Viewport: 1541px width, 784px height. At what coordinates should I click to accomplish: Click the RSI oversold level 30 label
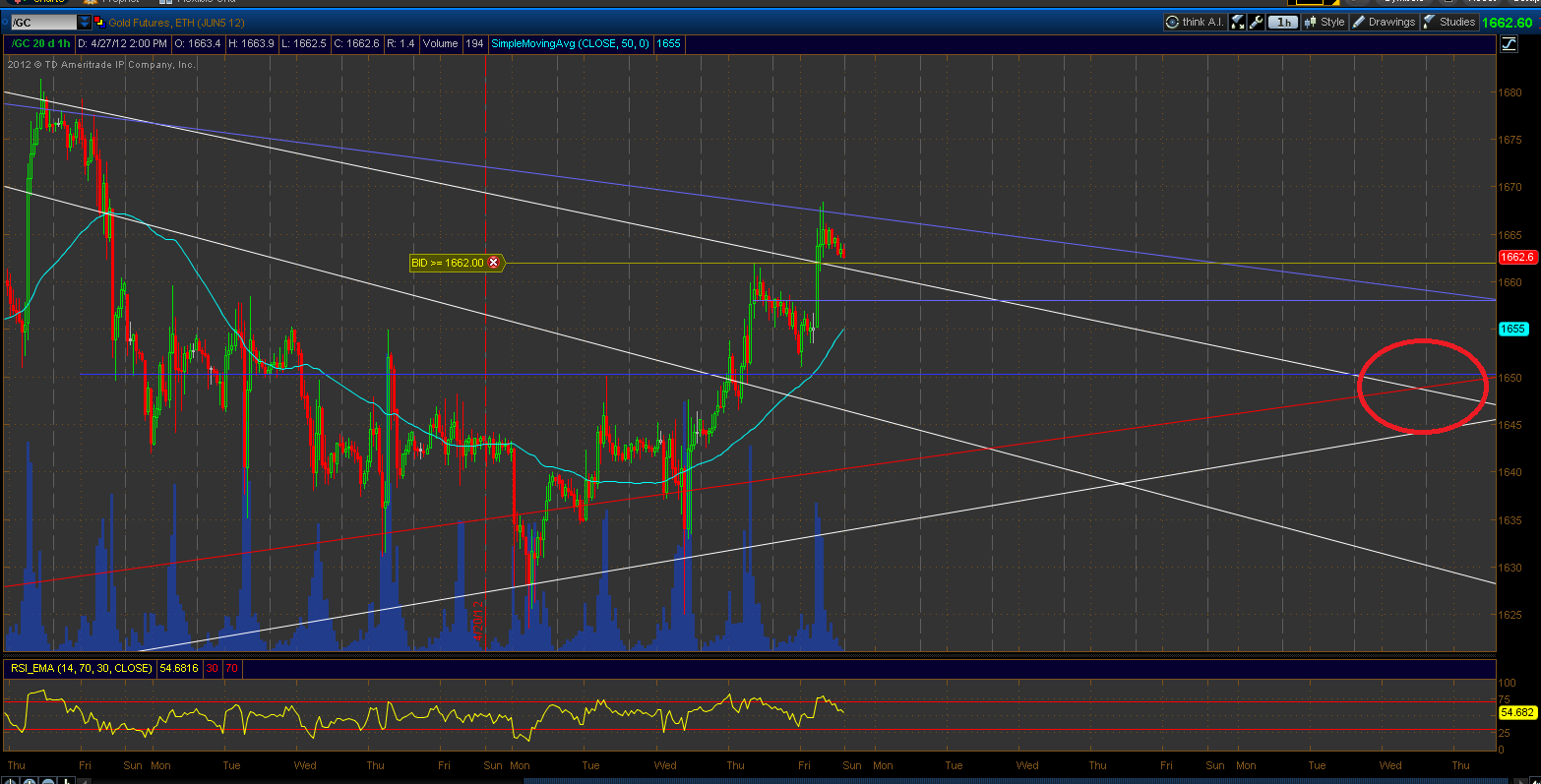click(x=212, y=668)
